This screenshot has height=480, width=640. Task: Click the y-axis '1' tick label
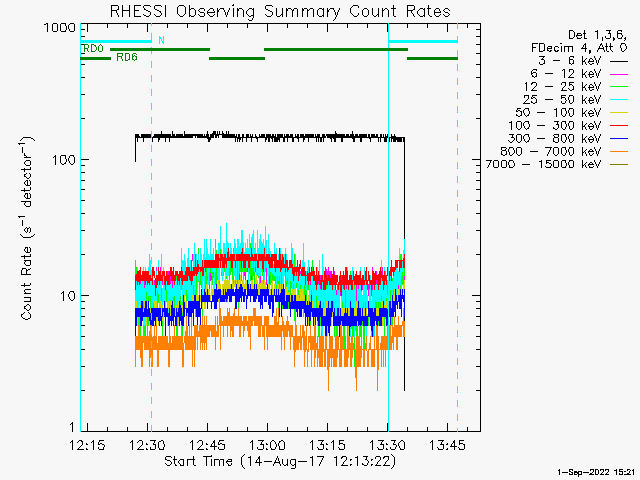click(72, 427)
